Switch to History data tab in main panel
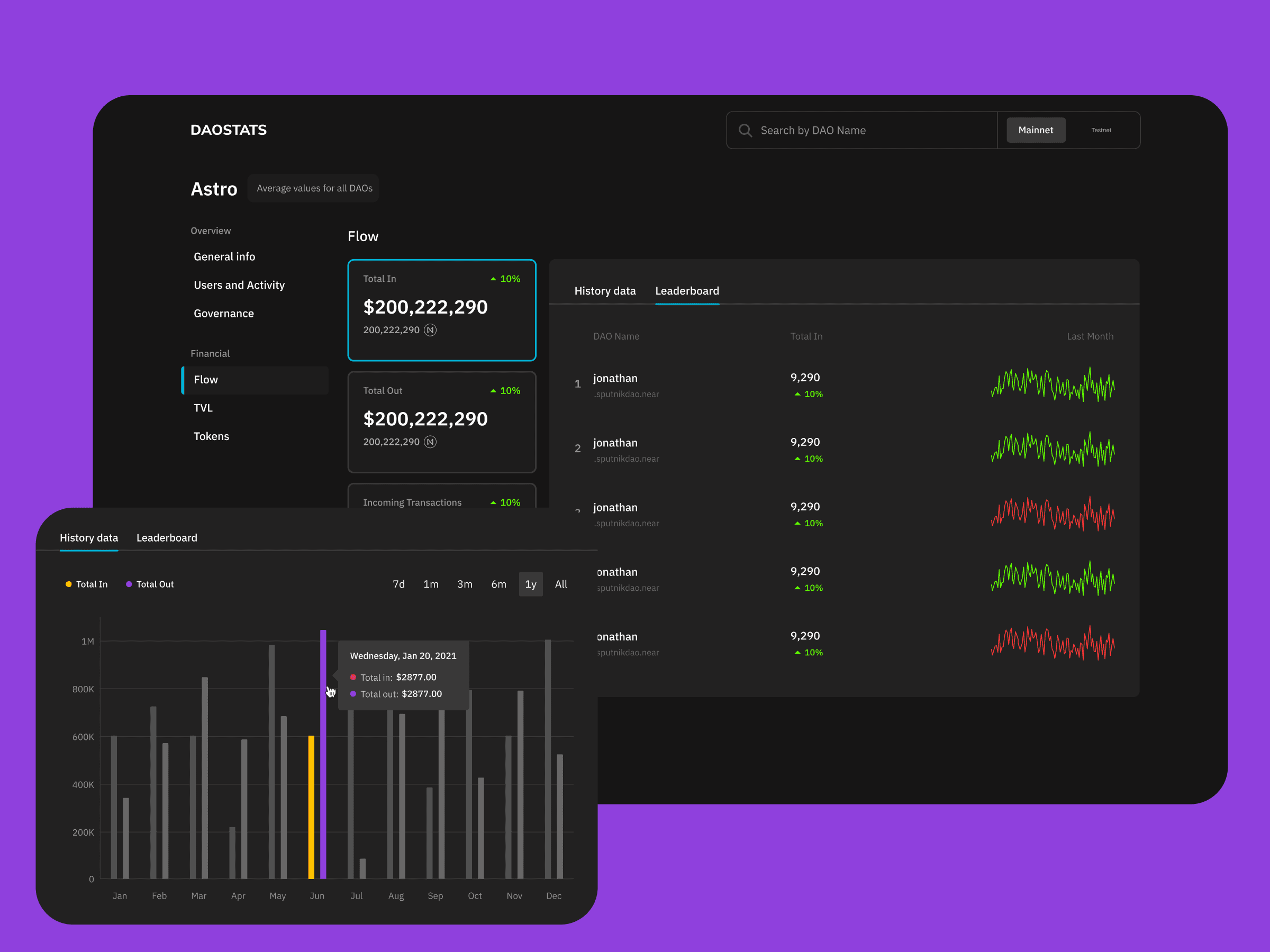 (x=604, y=291)
